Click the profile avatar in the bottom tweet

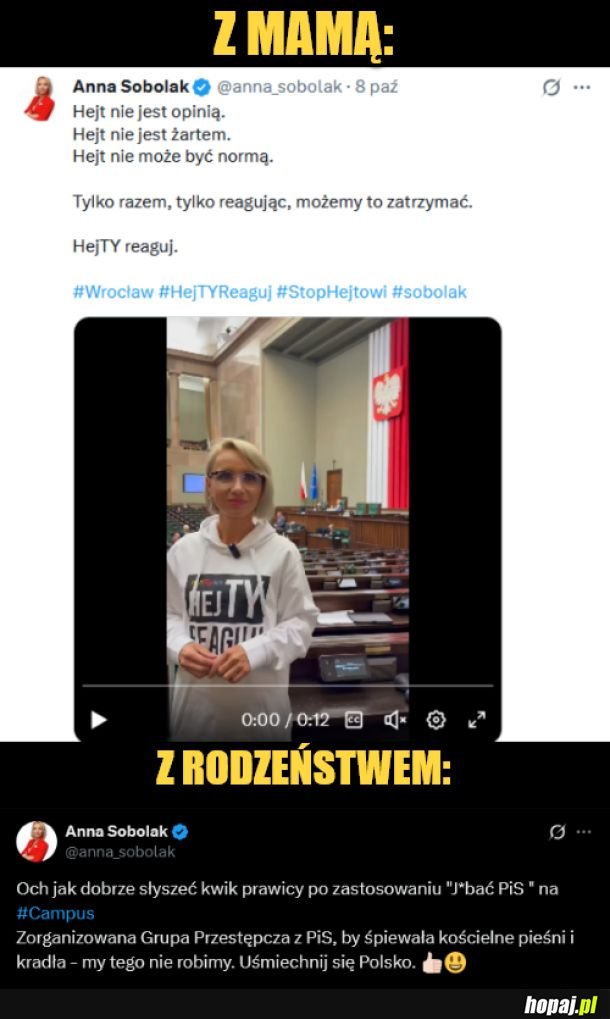pyautogui.click(x=36, y=841)
